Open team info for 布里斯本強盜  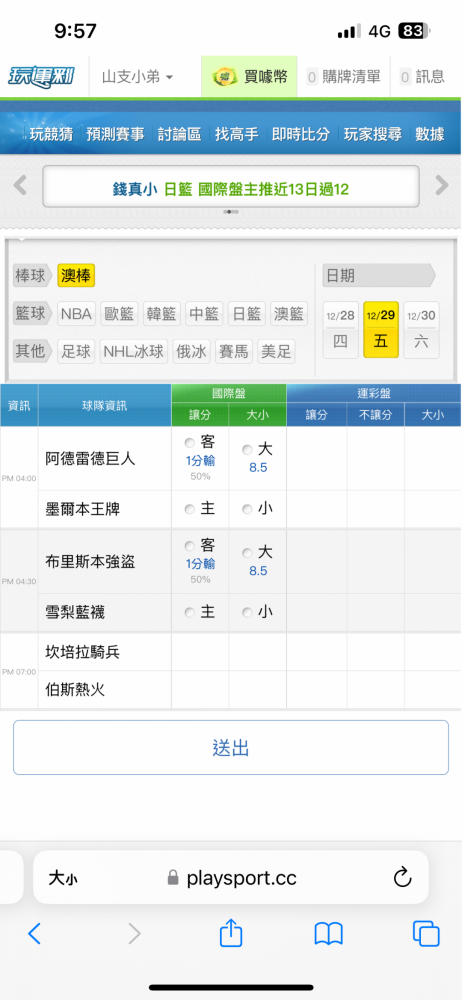(90, 562)
